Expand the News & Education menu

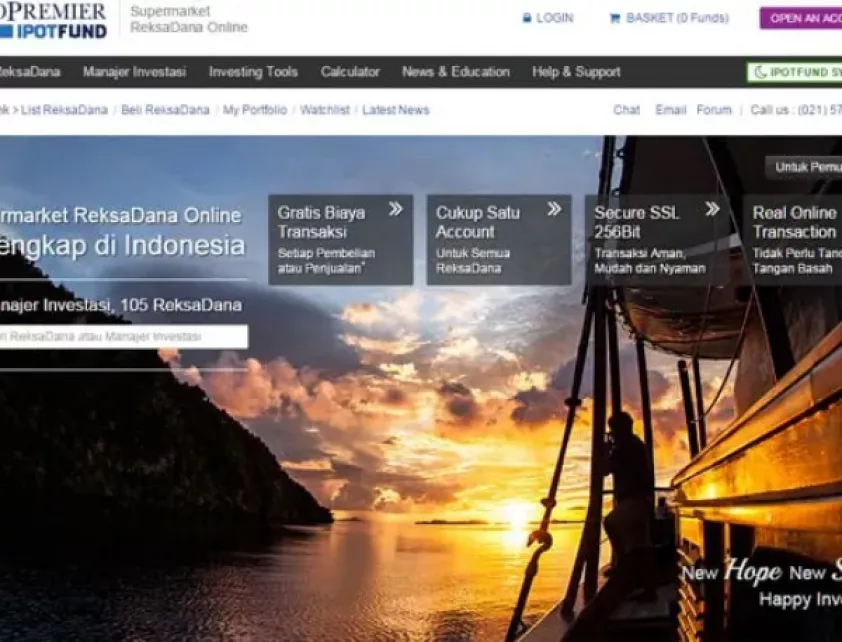[x=456, y=72]
